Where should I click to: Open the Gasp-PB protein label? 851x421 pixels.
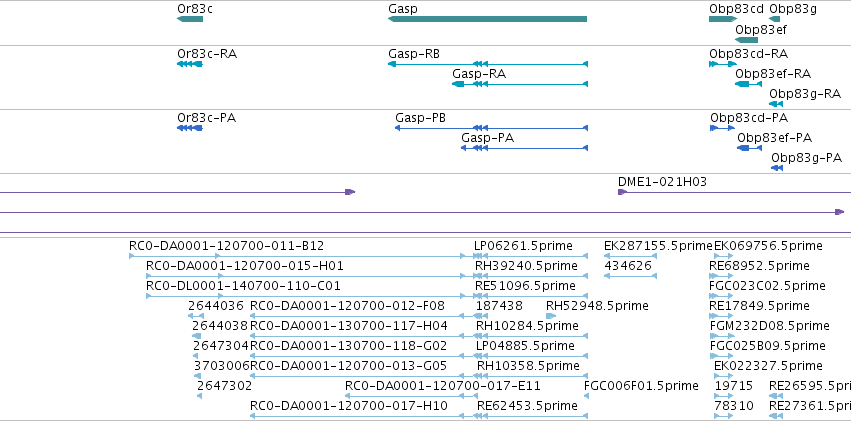[x=421, y=118]
